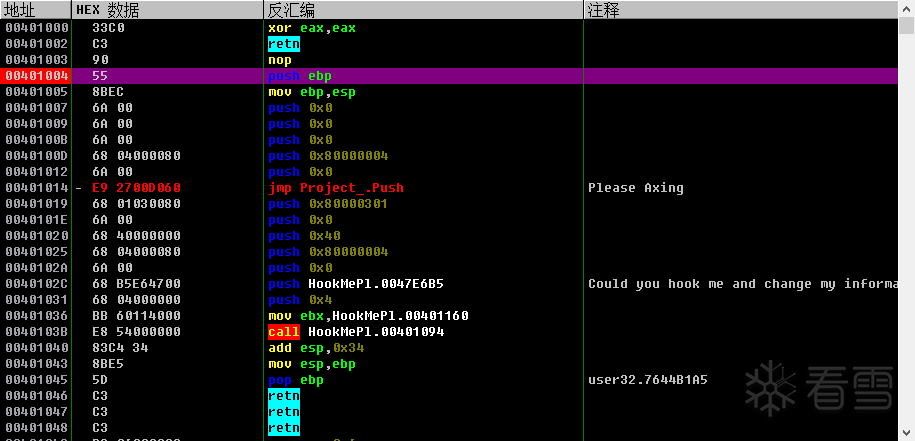Click hex bytes 83C4 34

[x=120, y=348]
